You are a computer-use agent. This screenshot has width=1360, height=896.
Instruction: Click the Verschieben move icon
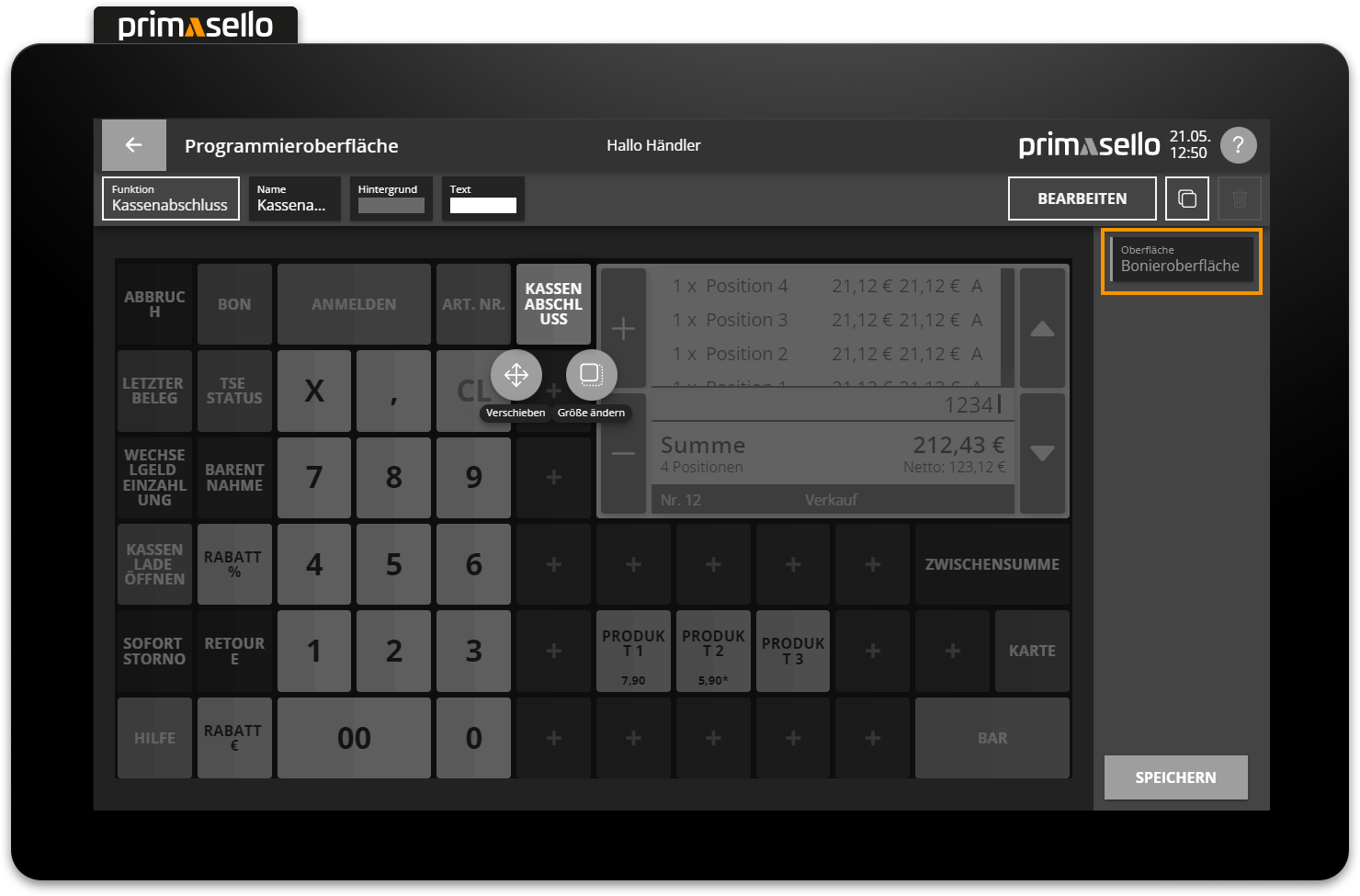(x=516, y=375)
